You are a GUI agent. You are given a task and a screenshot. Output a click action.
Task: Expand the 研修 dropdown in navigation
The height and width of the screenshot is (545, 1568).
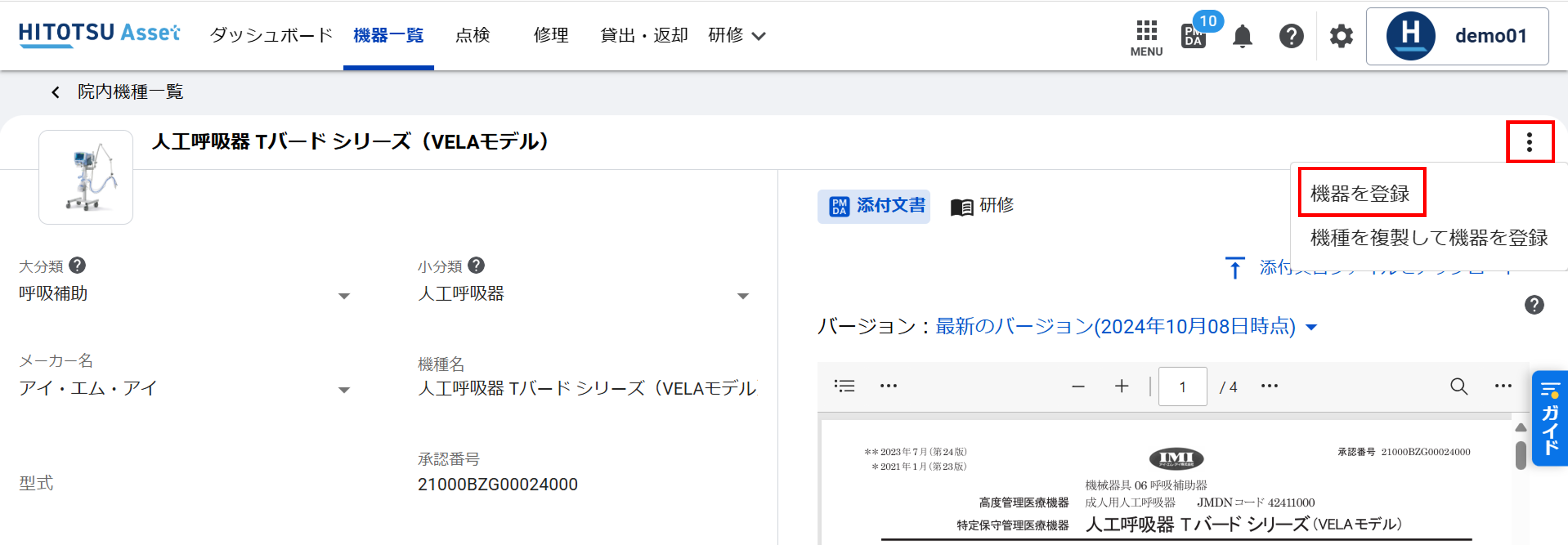click(x=737, y=35)
